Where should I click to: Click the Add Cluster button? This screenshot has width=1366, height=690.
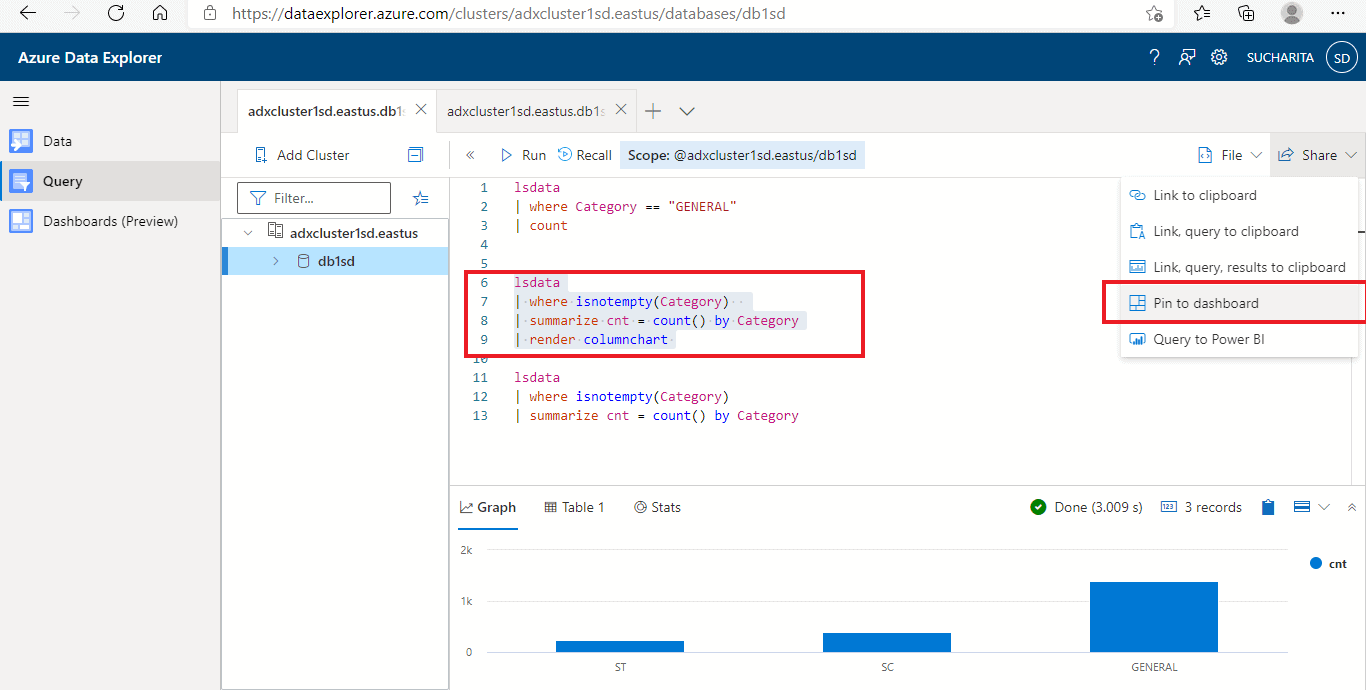(302, 155)
